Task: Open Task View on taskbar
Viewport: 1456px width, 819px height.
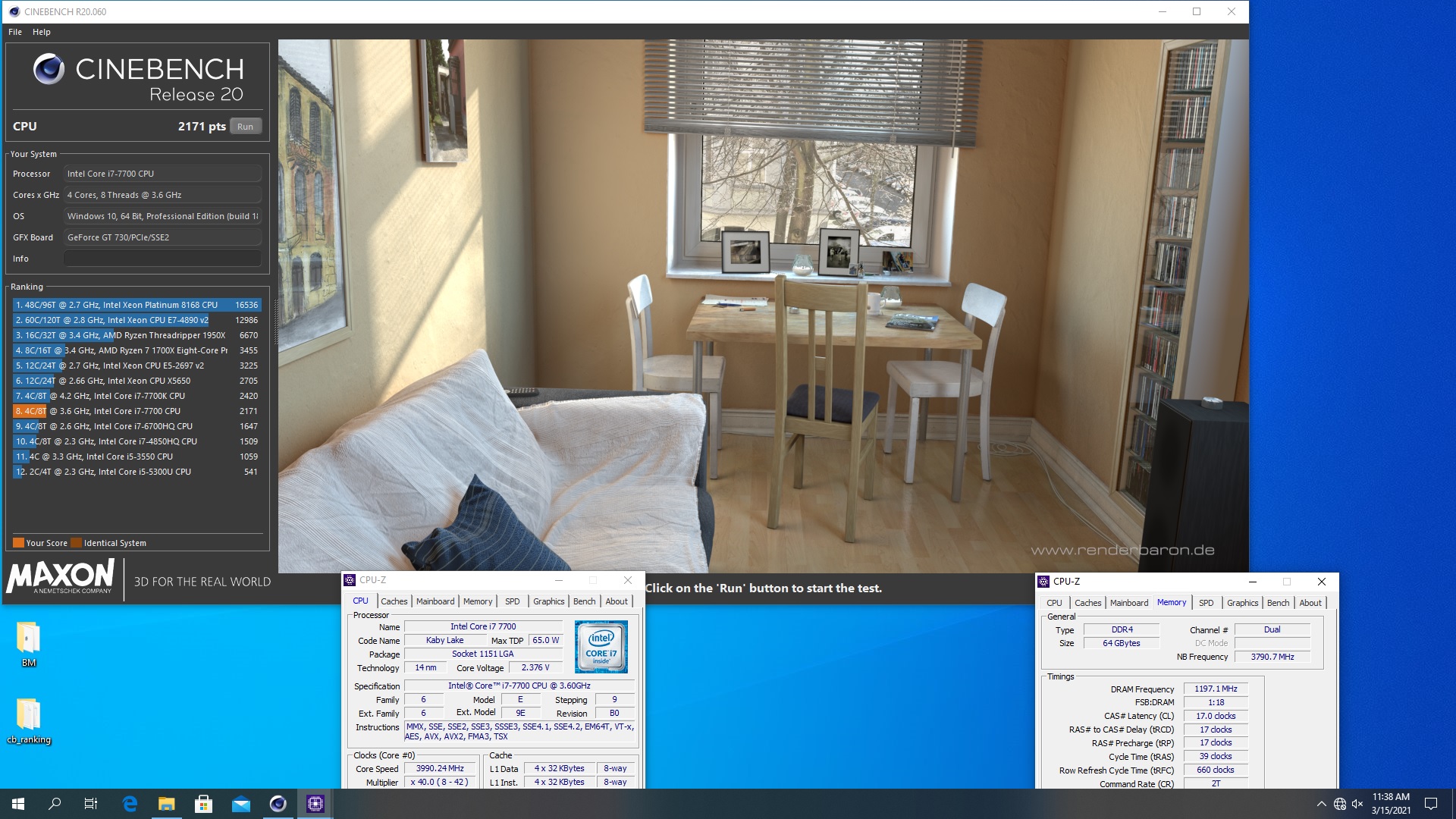Action: 91,804
